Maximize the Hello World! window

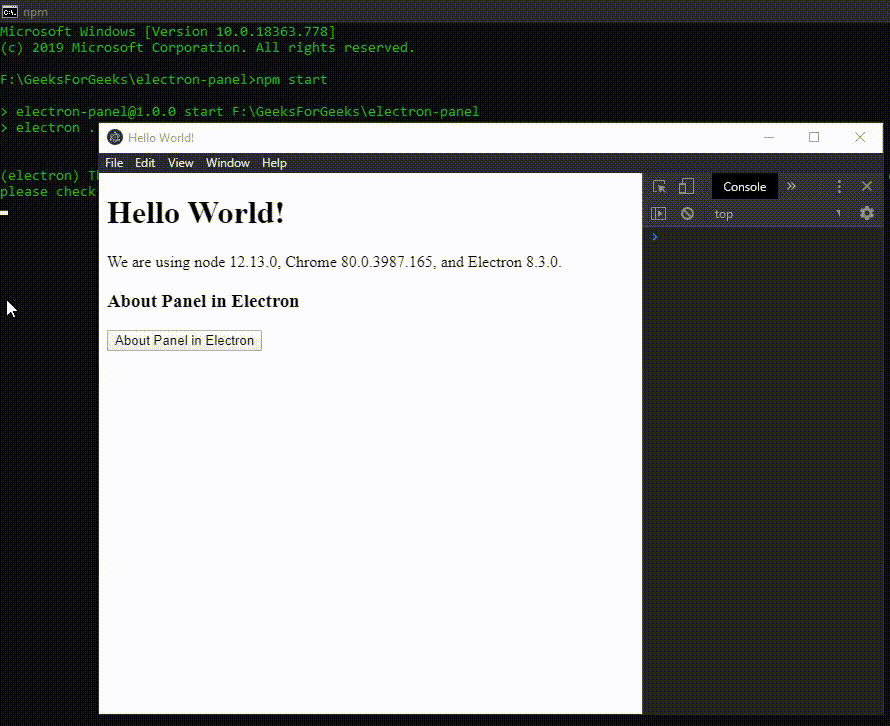814,137
